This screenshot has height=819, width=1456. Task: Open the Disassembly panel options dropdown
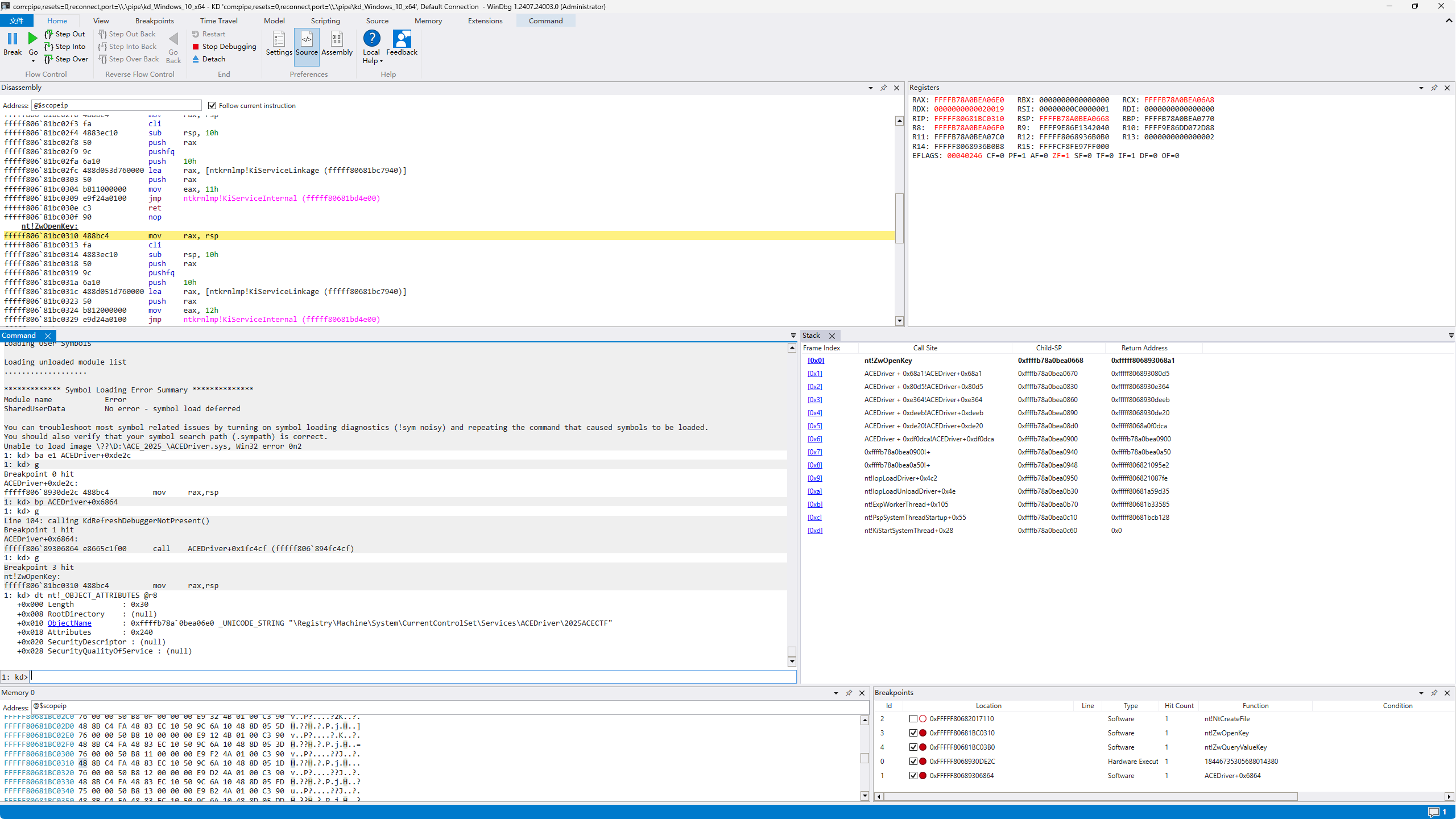point(871,88)
